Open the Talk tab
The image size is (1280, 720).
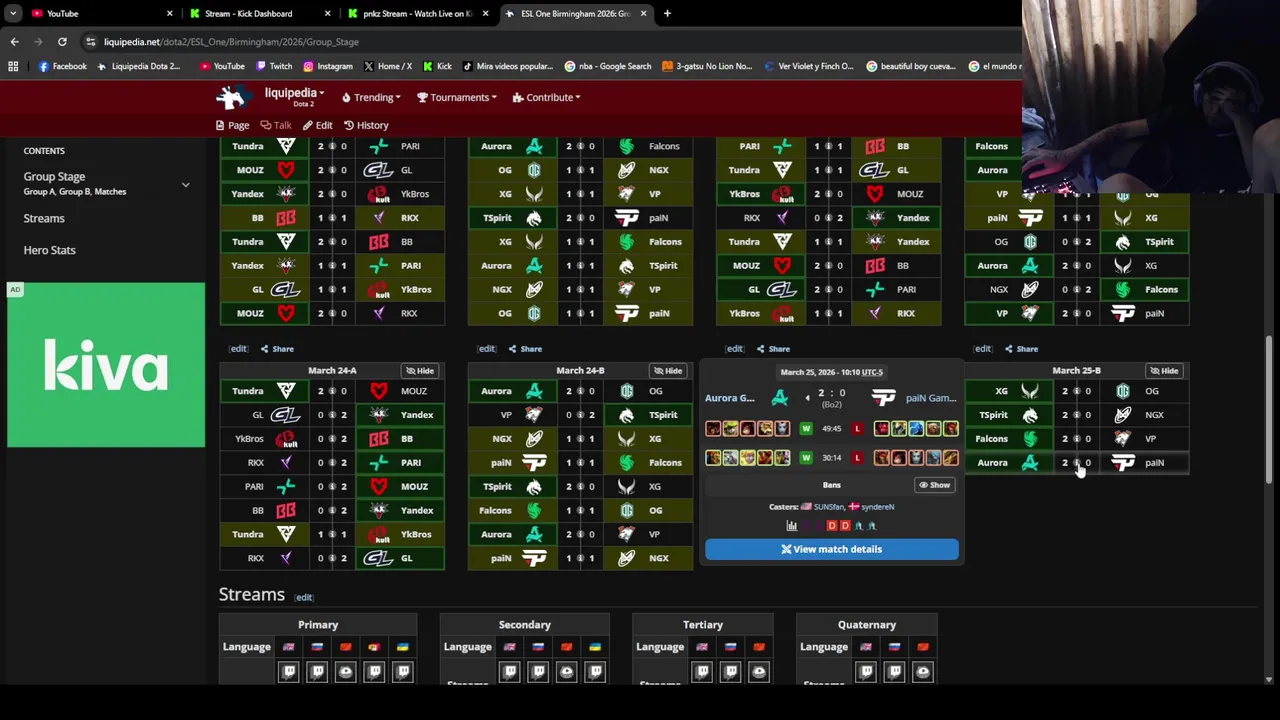pyautogui.click(x=275, y=125)
